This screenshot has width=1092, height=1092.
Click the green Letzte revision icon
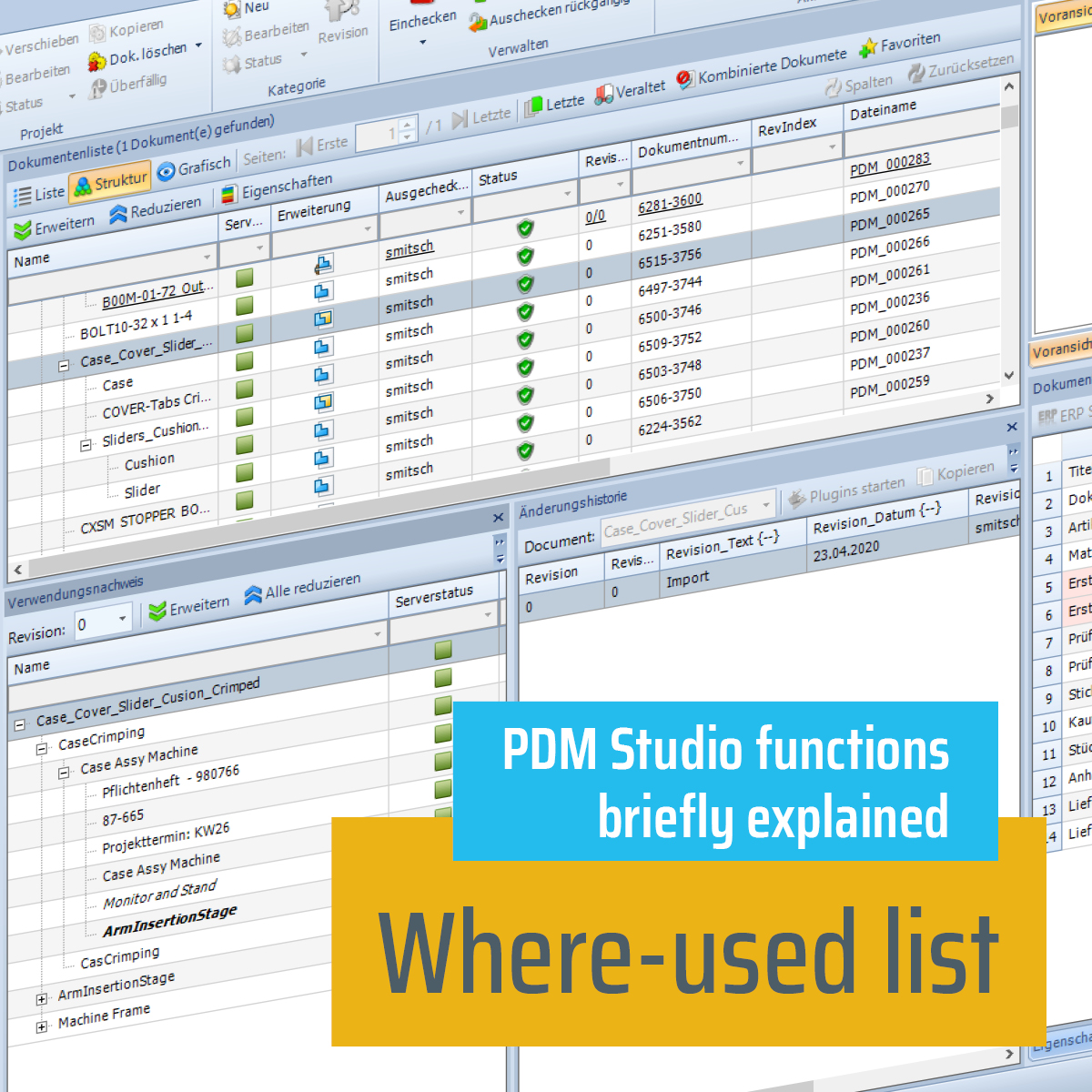(532, 107)
